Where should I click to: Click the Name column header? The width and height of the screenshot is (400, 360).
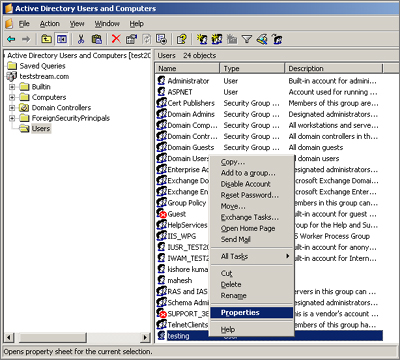pos(187,68)
